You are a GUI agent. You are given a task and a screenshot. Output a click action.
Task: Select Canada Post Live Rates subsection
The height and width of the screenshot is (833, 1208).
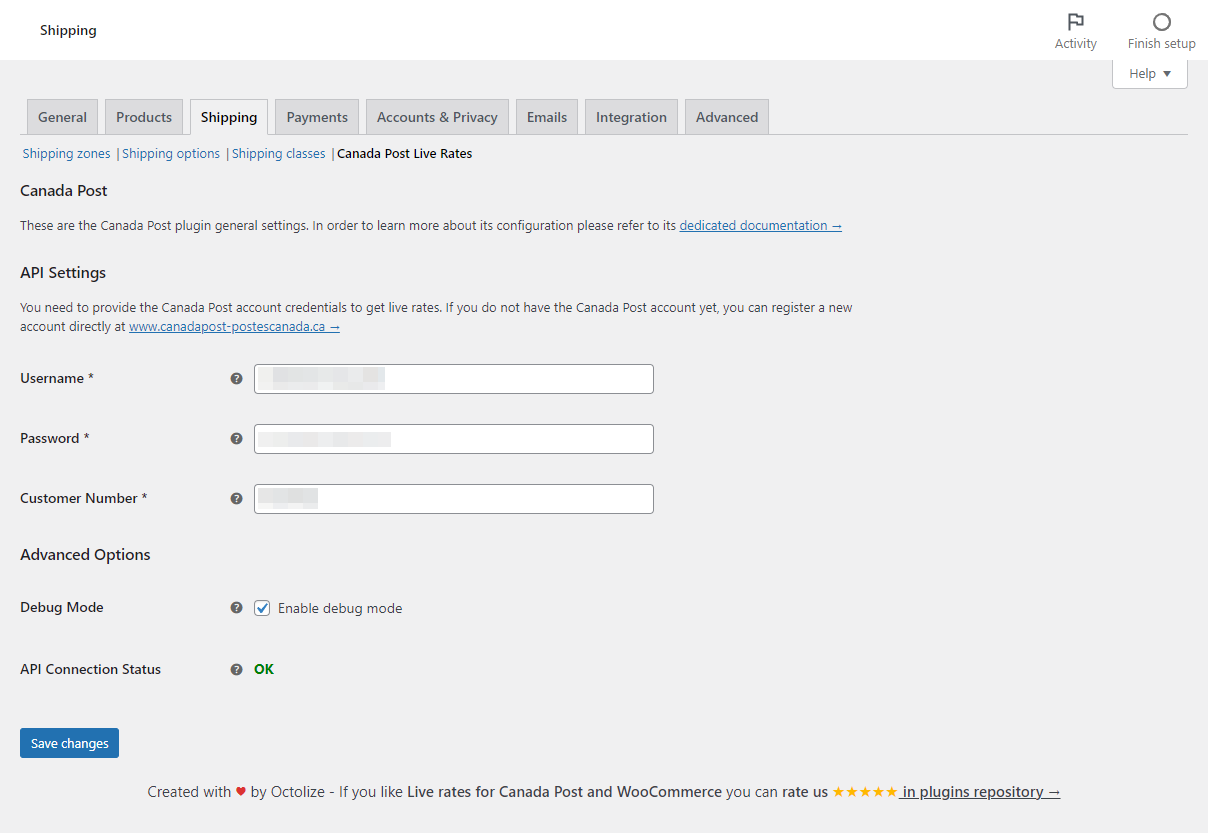click(x=405, y=154)
